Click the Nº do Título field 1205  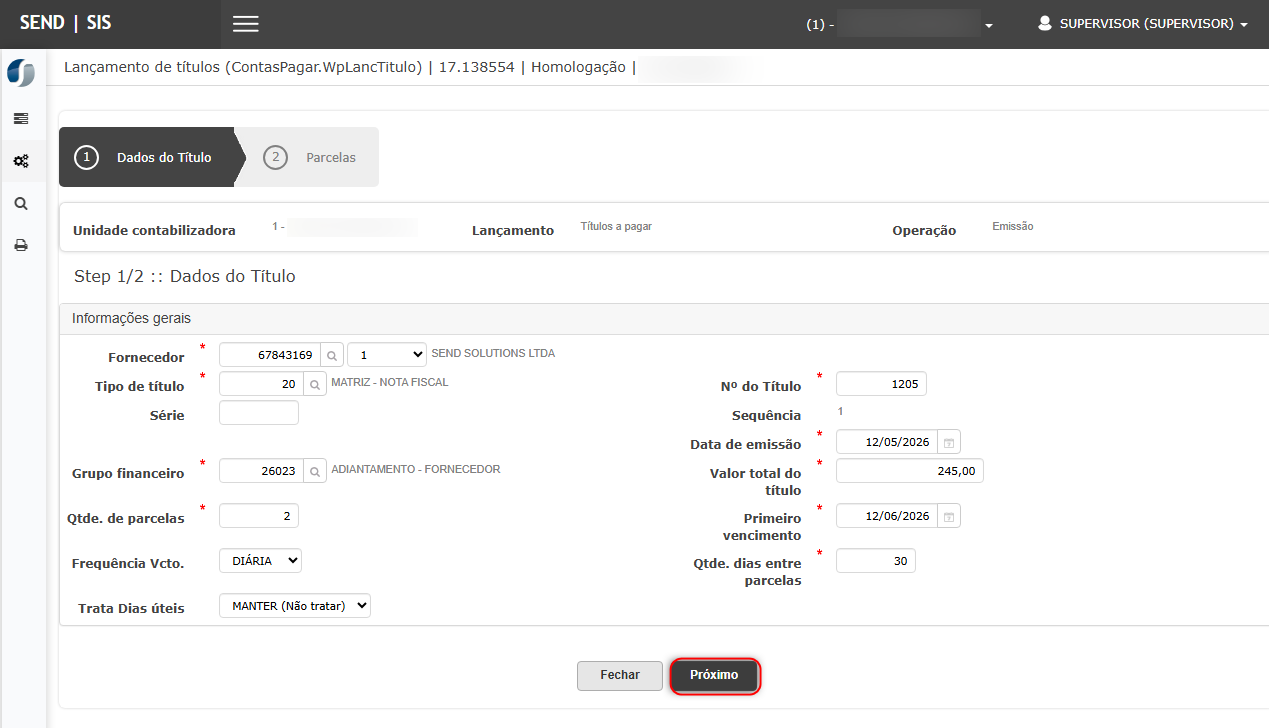point(881,384)
